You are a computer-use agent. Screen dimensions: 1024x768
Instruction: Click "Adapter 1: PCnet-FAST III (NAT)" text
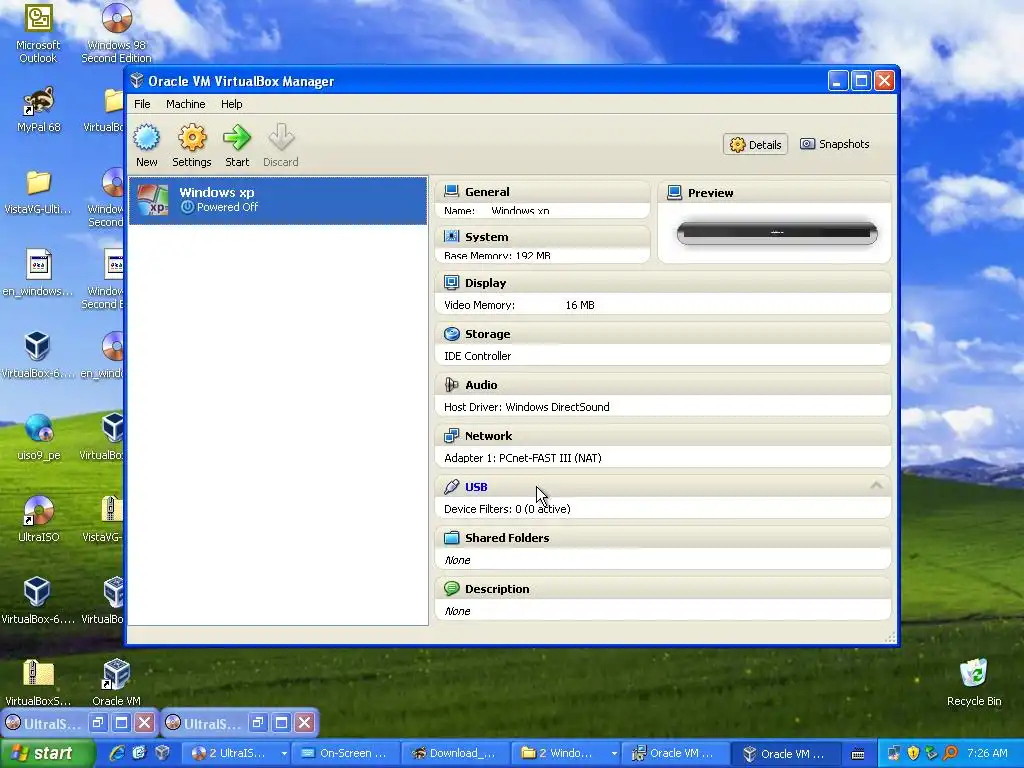(522, 458)
